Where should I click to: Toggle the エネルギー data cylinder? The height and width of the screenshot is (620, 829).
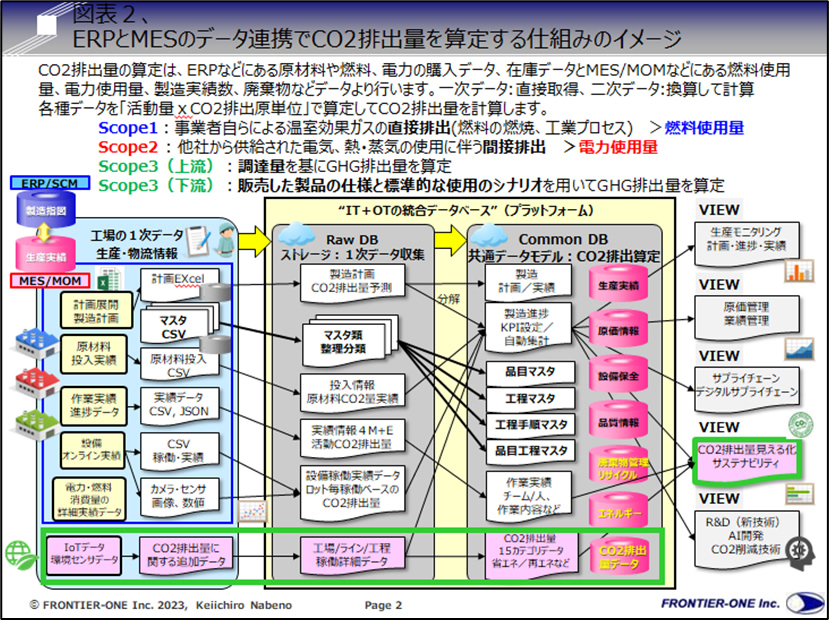click(x=617, y=512)
